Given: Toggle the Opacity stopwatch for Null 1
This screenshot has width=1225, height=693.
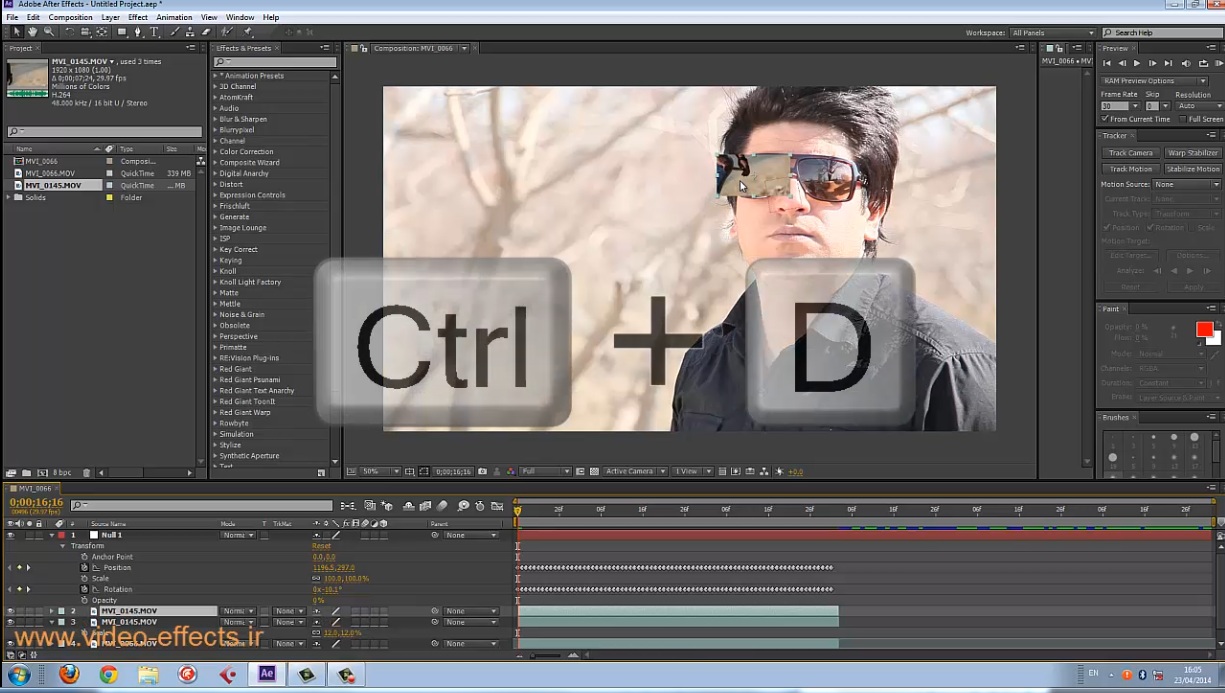Looking at the screenshot, I should 85,600.
